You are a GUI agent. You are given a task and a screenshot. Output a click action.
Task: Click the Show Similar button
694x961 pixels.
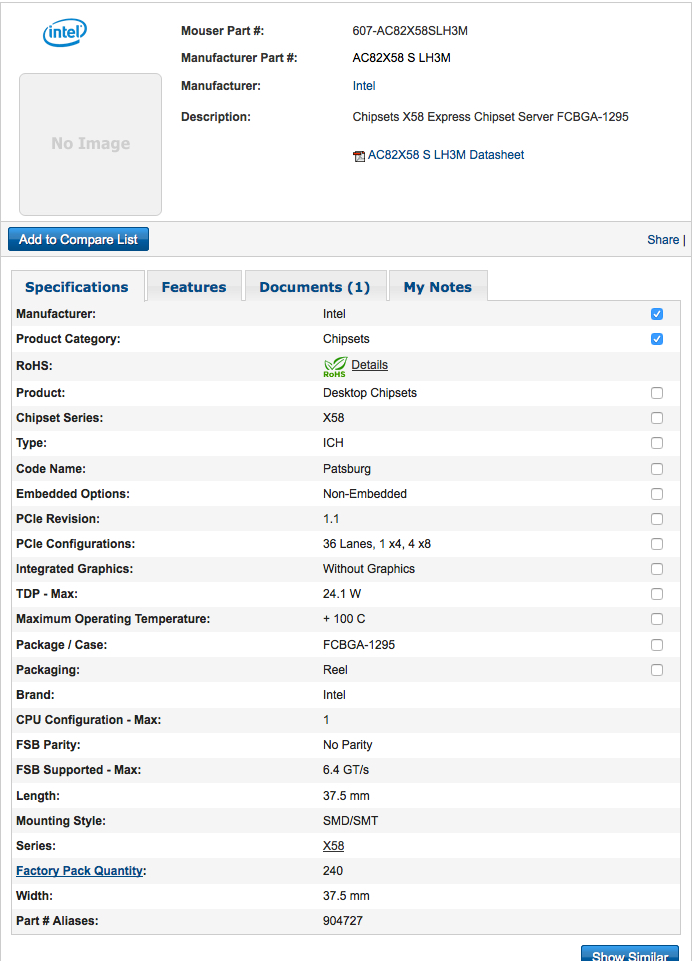(630, 954)
